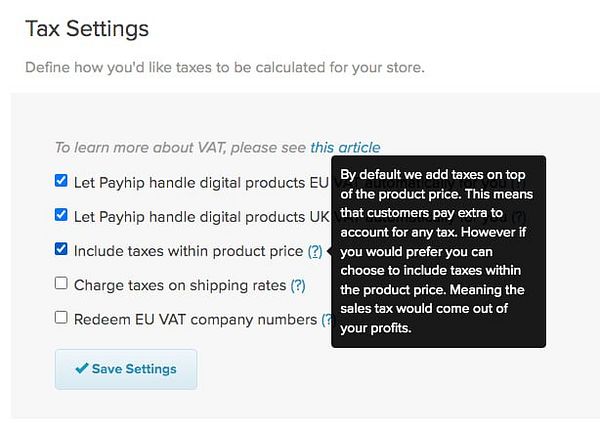Uncheck Let Payhip handle digital products EU checkbox
Viewport: 600px width, 432px height.
(x=62, y=181)
